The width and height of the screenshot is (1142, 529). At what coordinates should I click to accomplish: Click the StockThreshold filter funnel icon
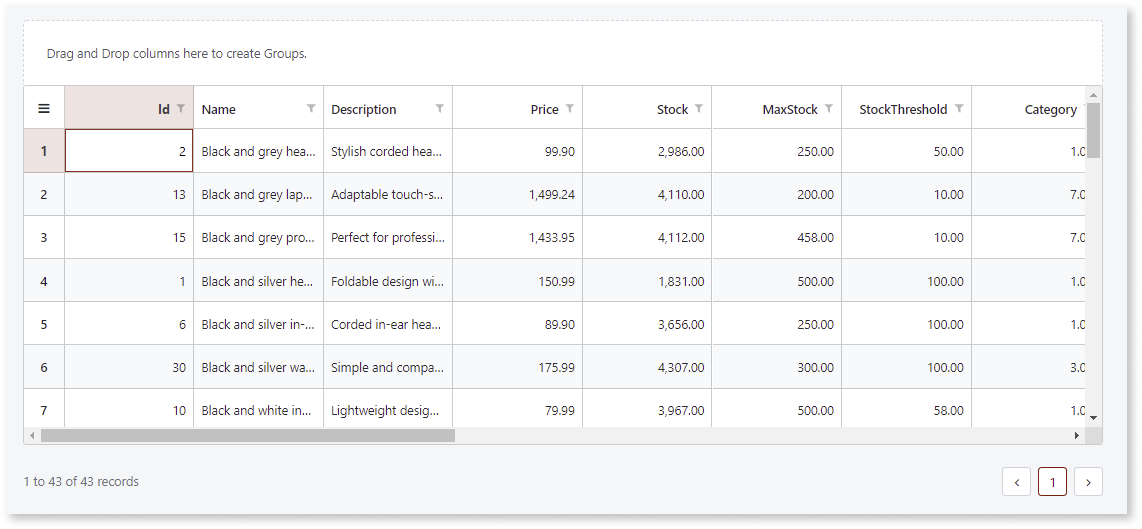point(959,108)
